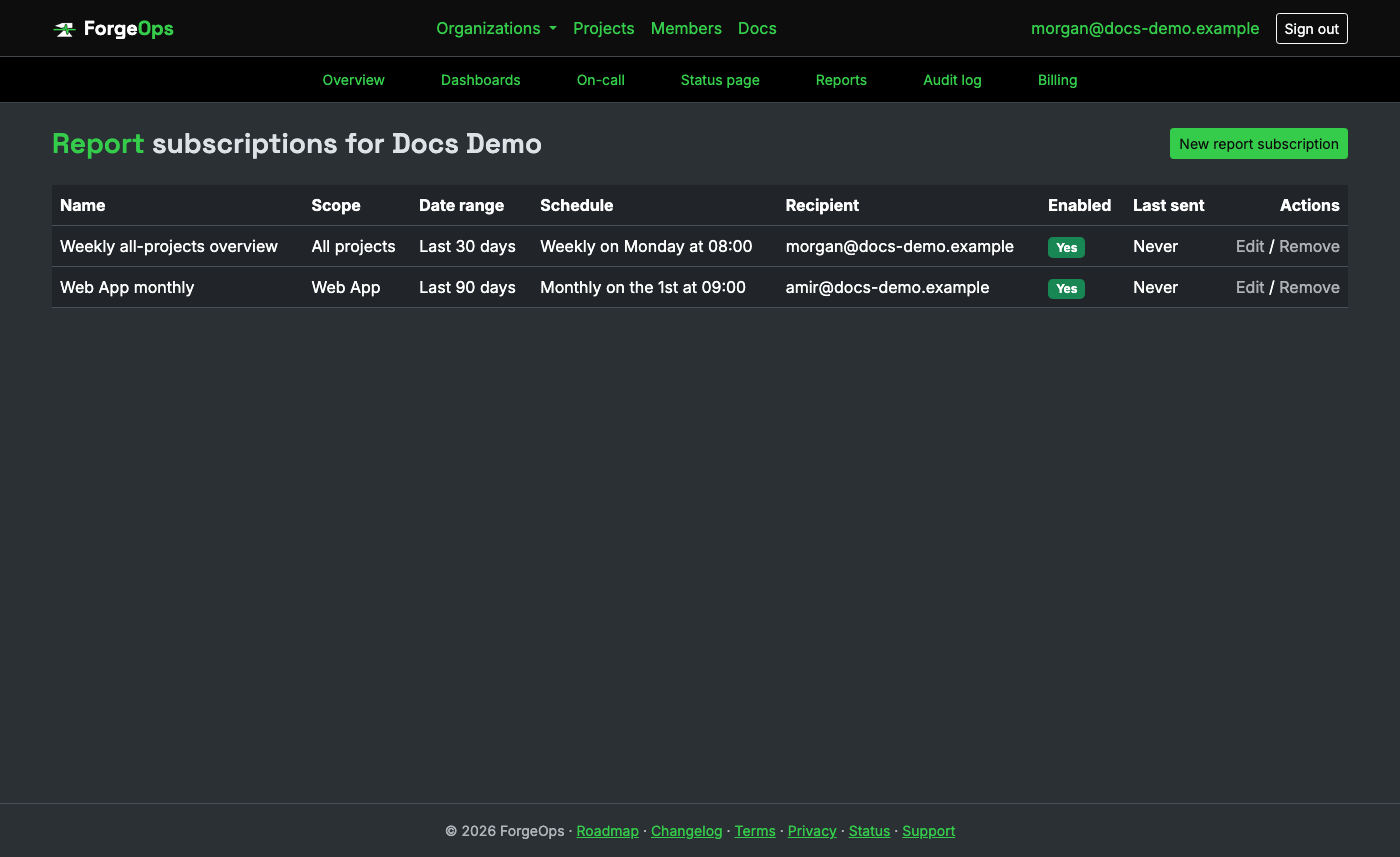The width and height of the screenshot is (1400, 857).
Task: Remove the Web App monthly subscription
Action: coord(1309,287)
